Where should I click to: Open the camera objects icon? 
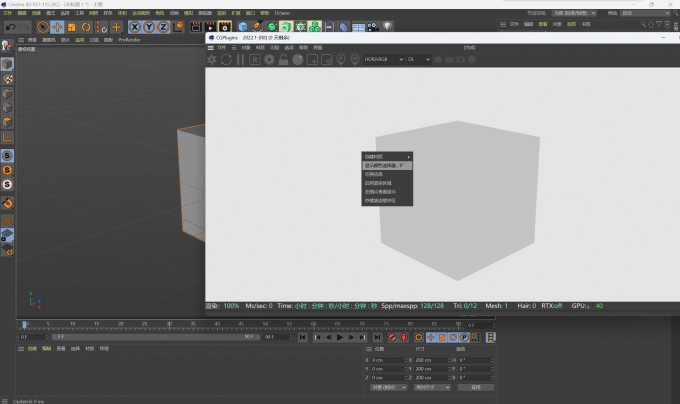[x=373, y=27]
